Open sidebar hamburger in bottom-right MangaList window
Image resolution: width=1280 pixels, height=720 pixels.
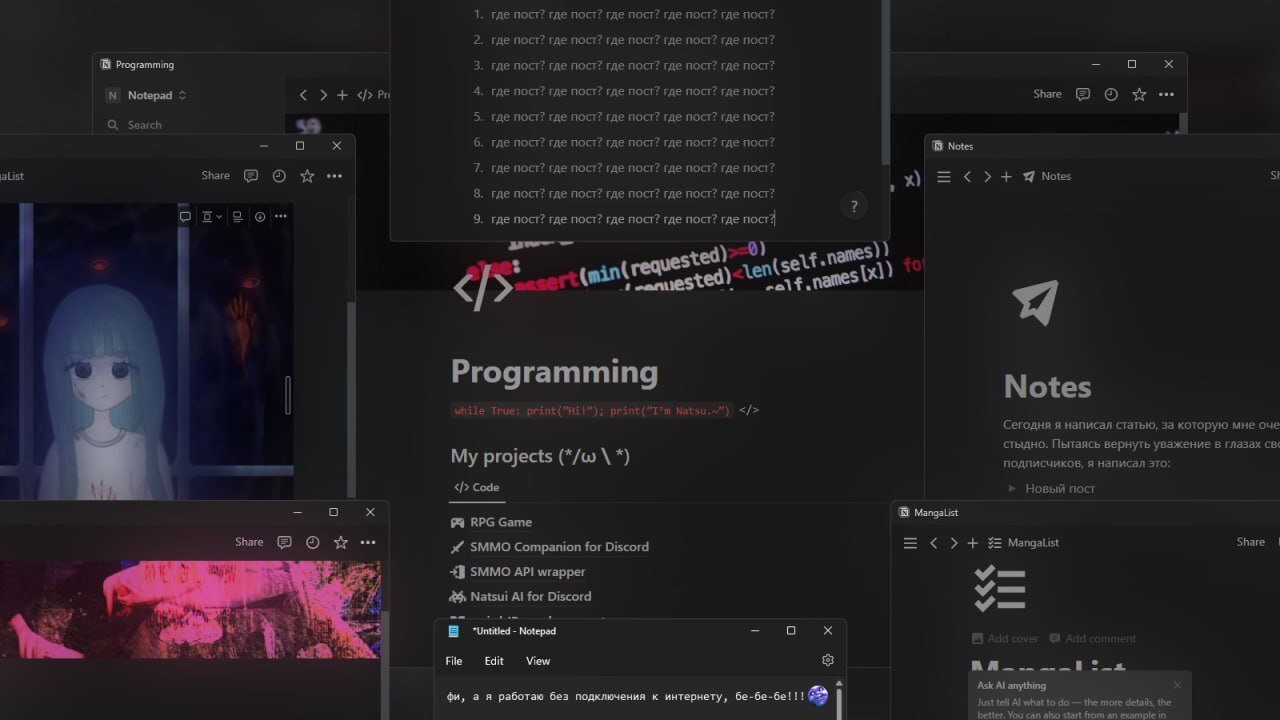pyautogui.click(x=910, y=542)
